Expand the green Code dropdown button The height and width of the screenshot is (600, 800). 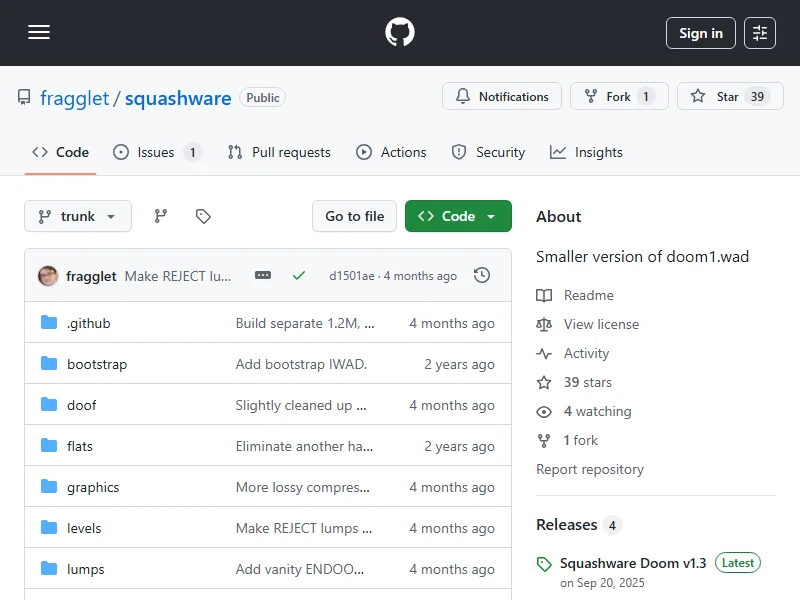[458, 216]
